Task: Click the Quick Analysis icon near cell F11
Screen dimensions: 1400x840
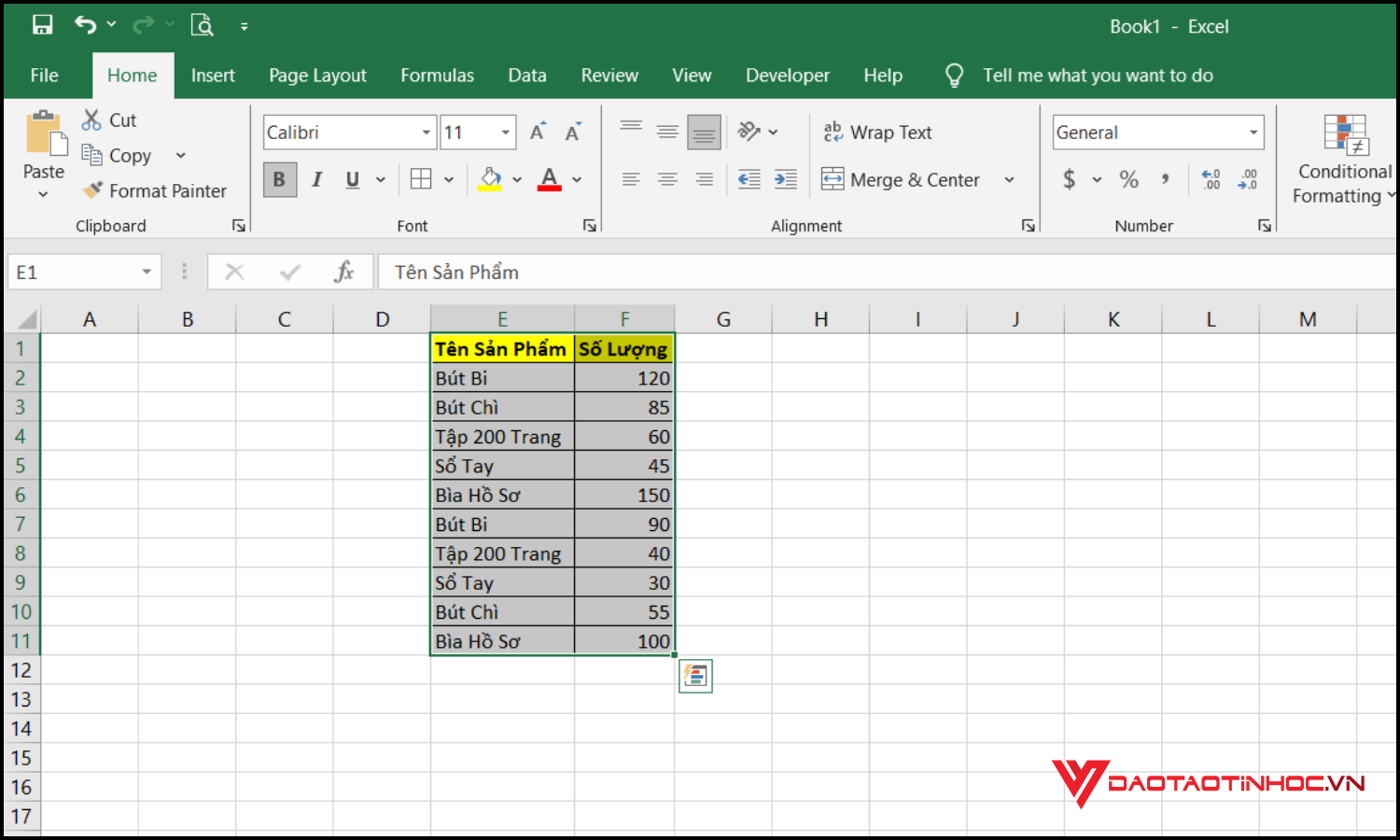Action: click(694, 676)
